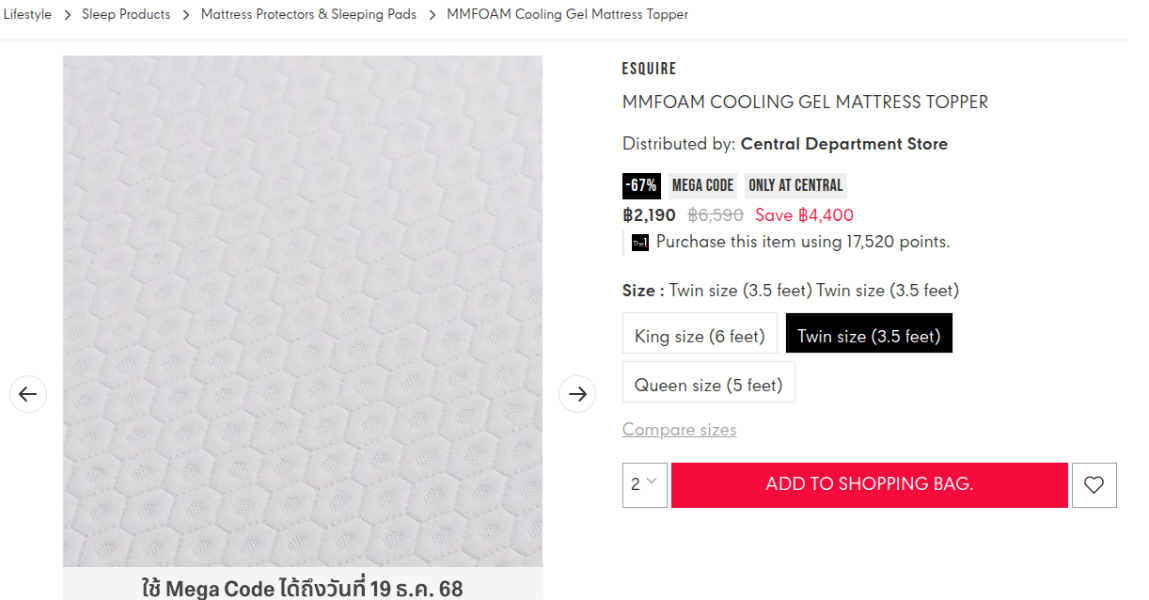1149x600 pixels.
Task: Click the ESQUIRE brand name
Action: 649,69
